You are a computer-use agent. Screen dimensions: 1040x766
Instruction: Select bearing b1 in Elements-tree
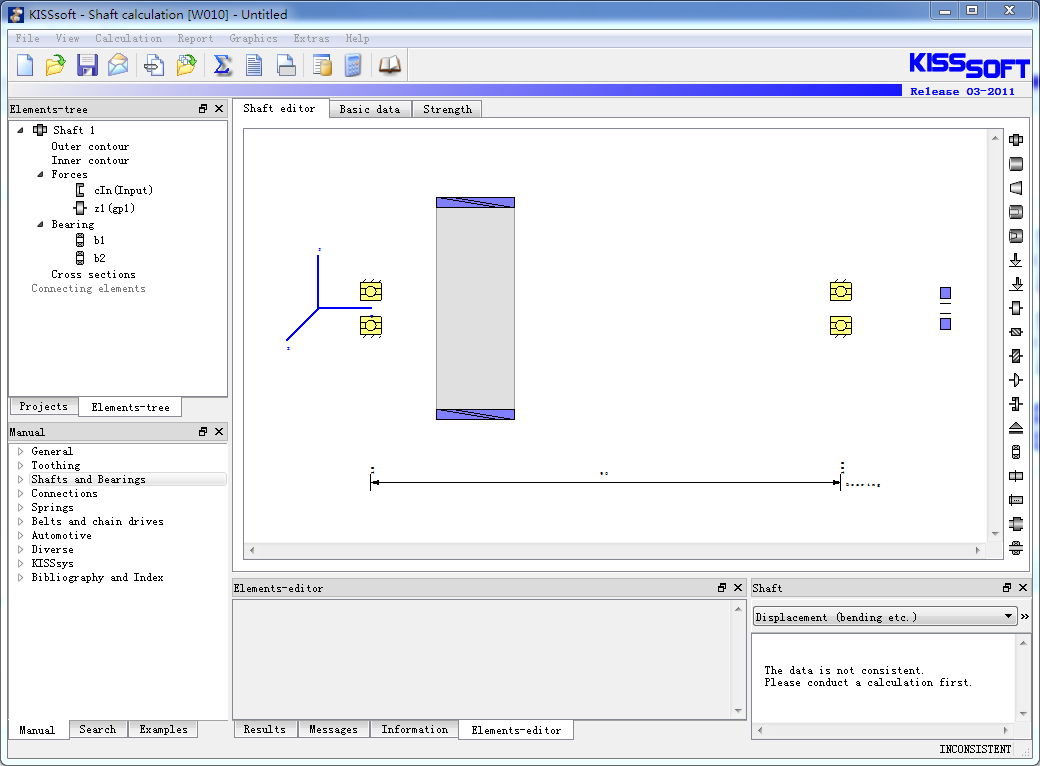[99, 240]
